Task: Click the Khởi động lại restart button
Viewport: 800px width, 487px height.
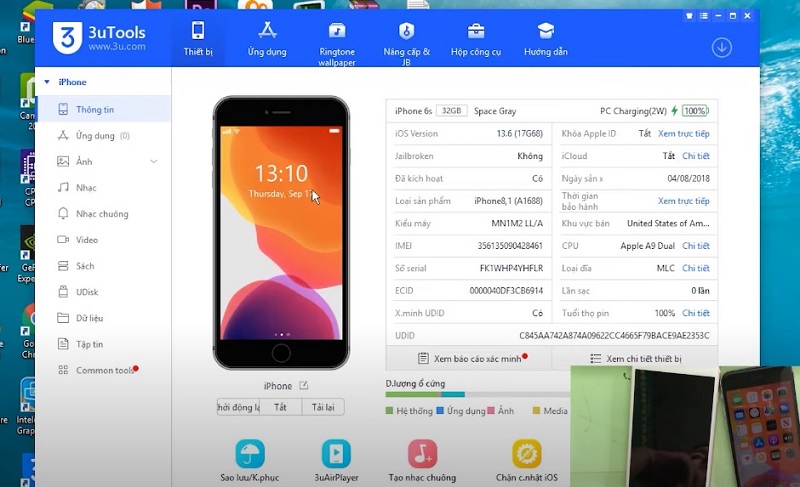Action: pos(238,407)
